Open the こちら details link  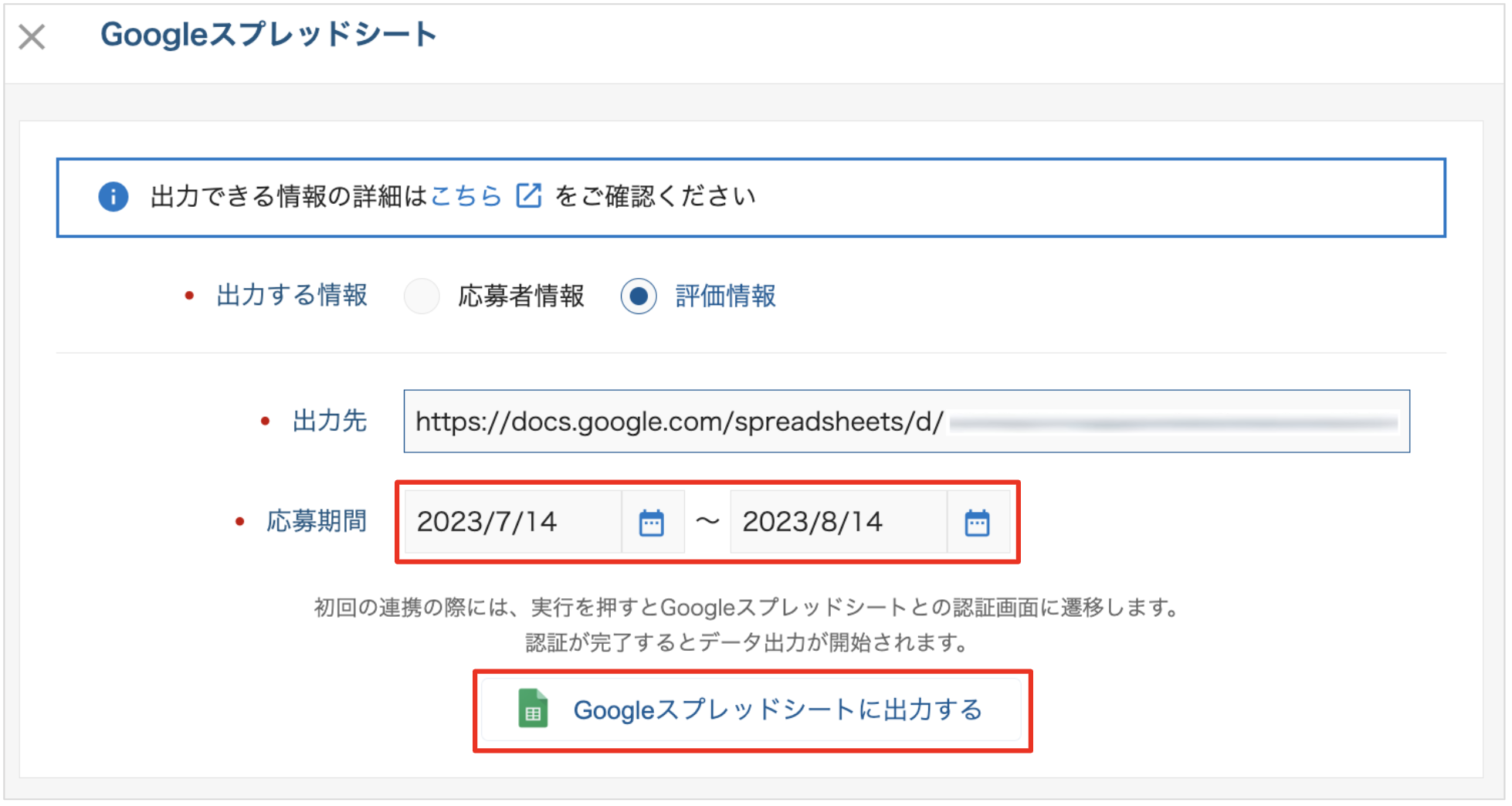466,196
